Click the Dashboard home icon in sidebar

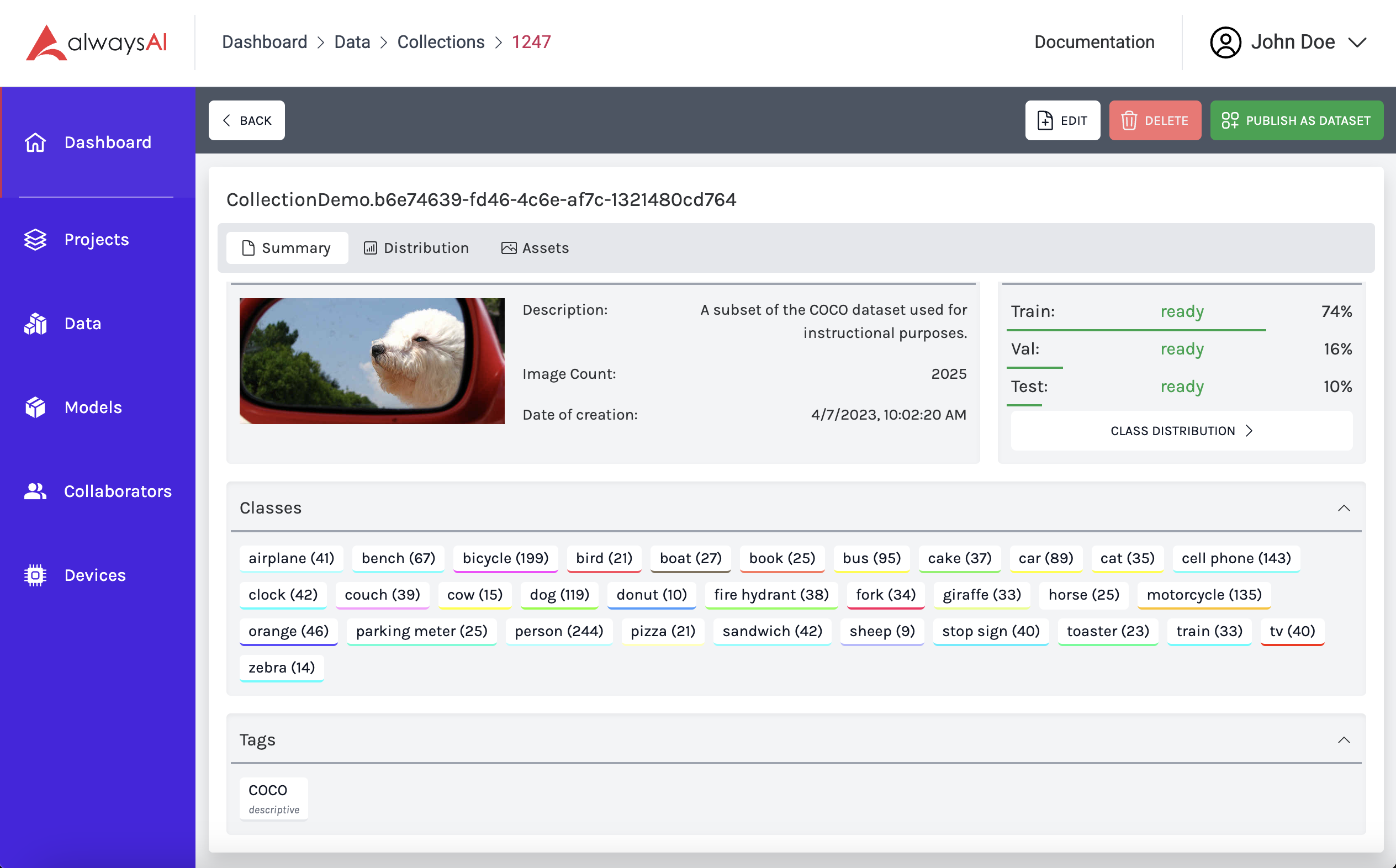pos(35,142)
